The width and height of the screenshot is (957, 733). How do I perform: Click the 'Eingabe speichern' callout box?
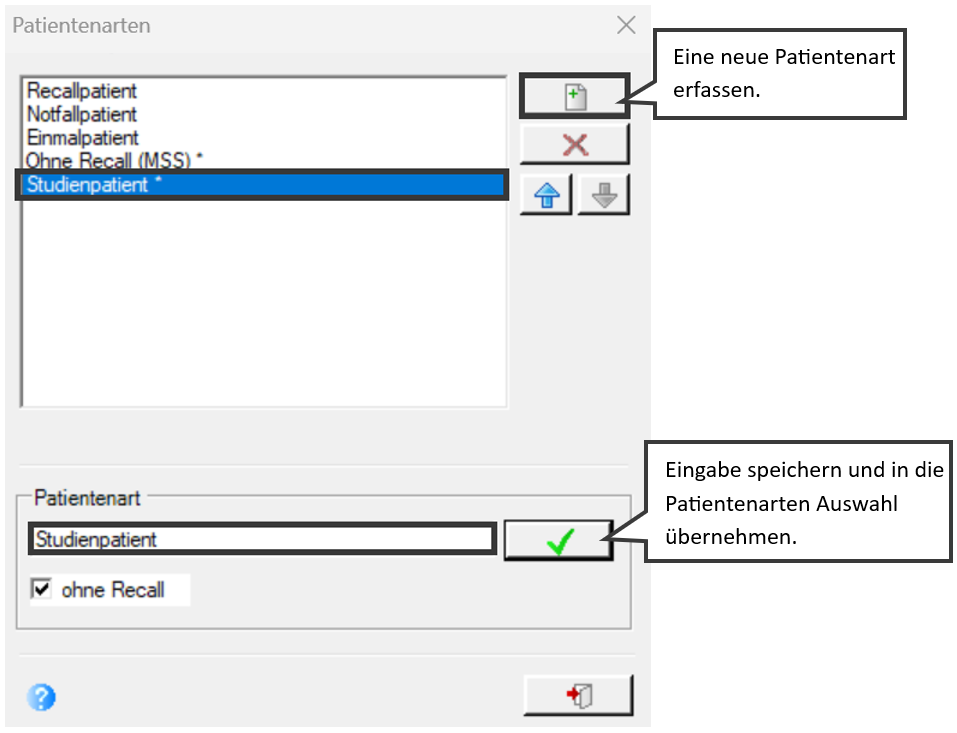point(798,502)
